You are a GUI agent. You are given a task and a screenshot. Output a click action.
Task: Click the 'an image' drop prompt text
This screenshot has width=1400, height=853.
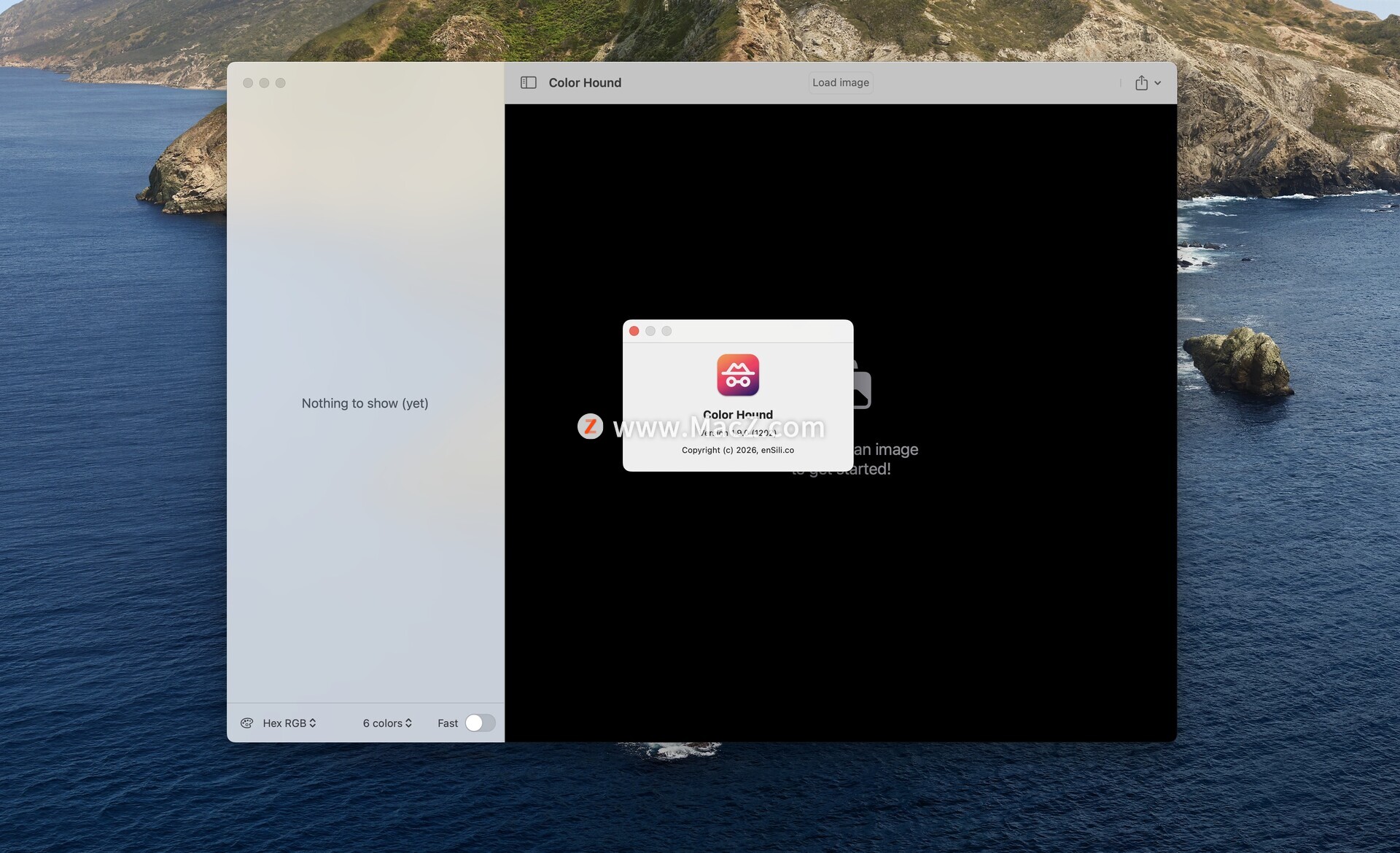[886, 450]
